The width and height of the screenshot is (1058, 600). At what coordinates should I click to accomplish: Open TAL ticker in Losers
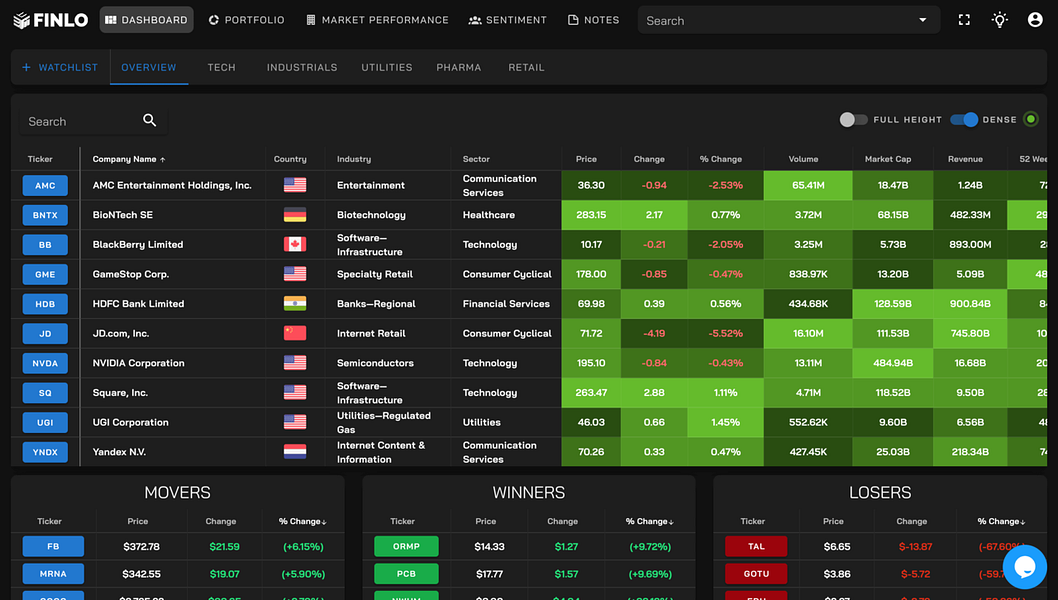click(x=756, y=547)
